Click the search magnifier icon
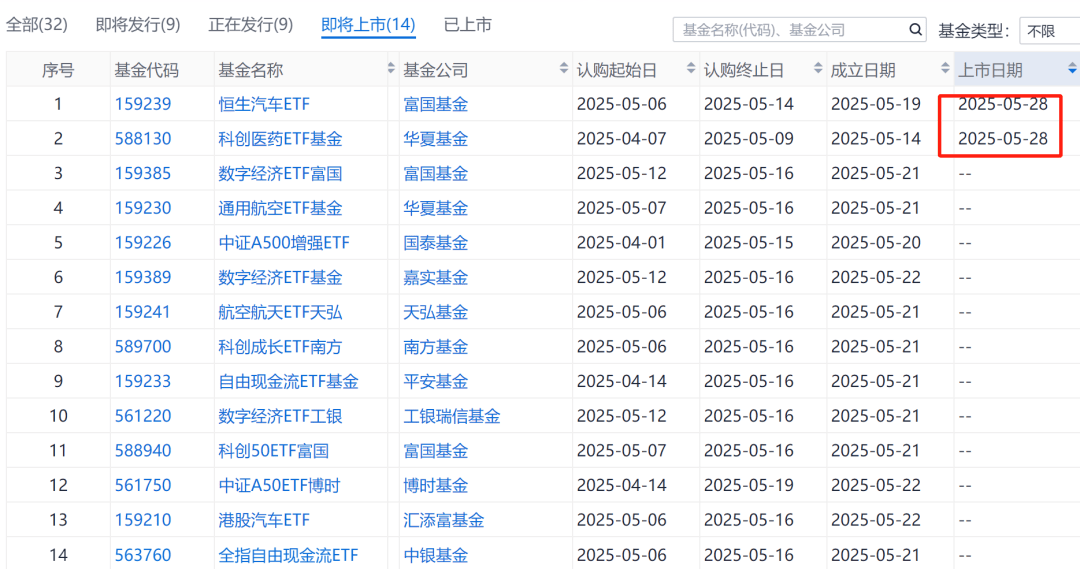 [x=914, y=30]
